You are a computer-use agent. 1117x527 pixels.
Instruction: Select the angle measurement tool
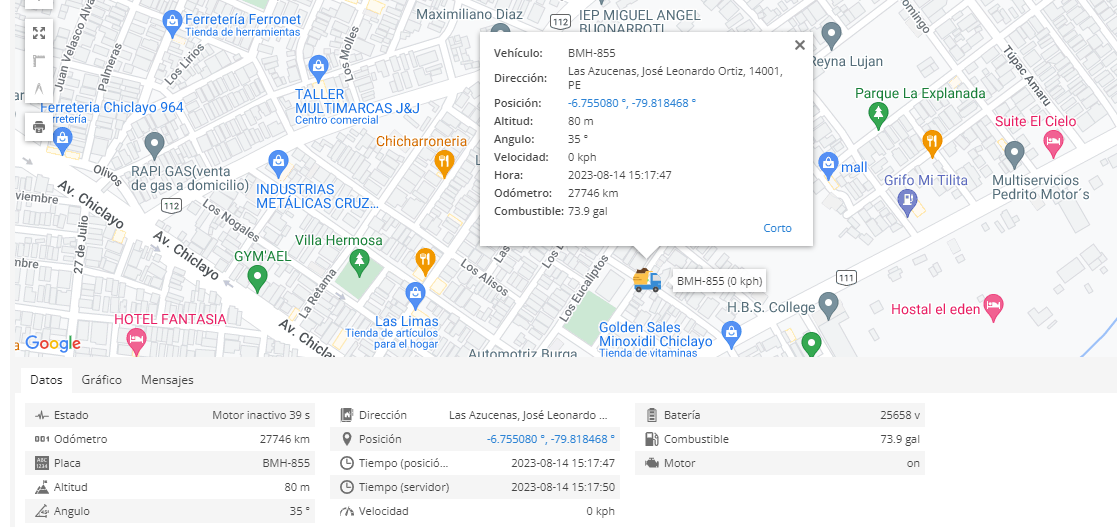tap(39, 90)
